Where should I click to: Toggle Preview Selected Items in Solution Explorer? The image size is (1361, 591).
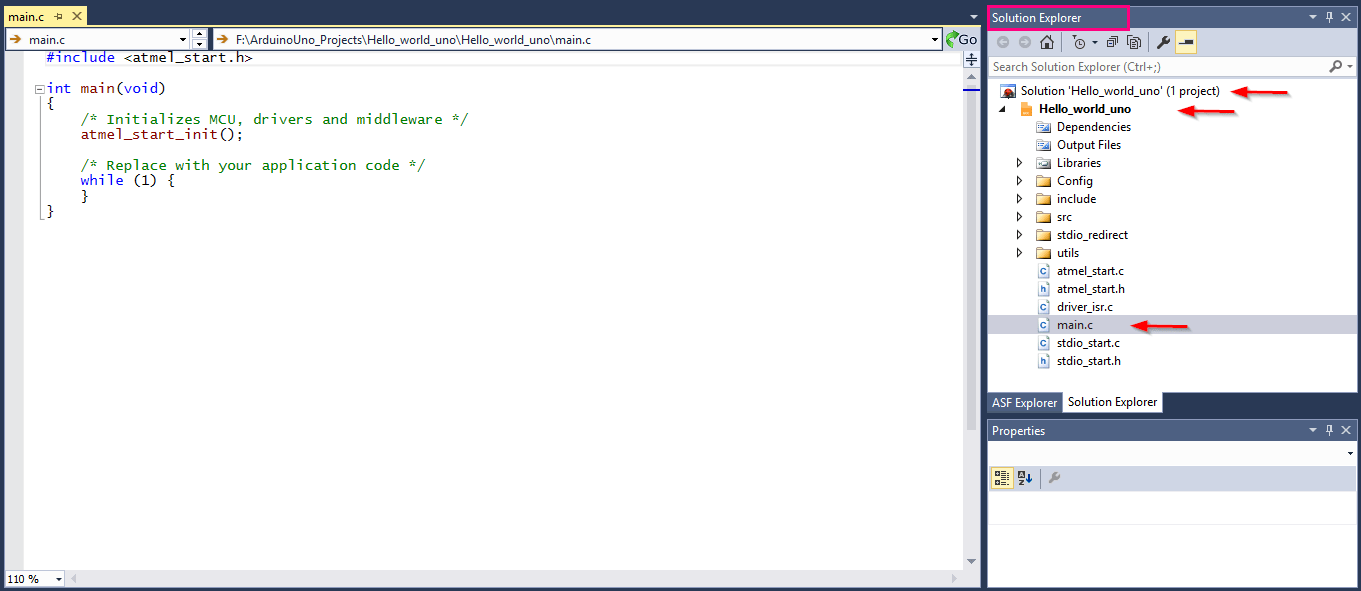[x=1185, y=42]
